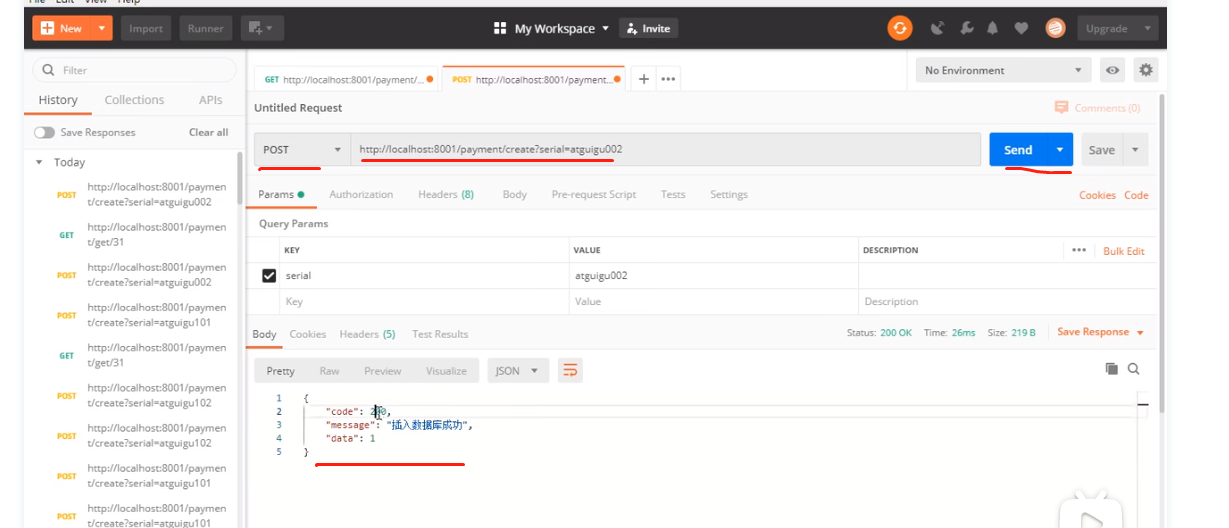Switch to the APIs sidebar tab

pyautogui.click(x=210, y=100)
